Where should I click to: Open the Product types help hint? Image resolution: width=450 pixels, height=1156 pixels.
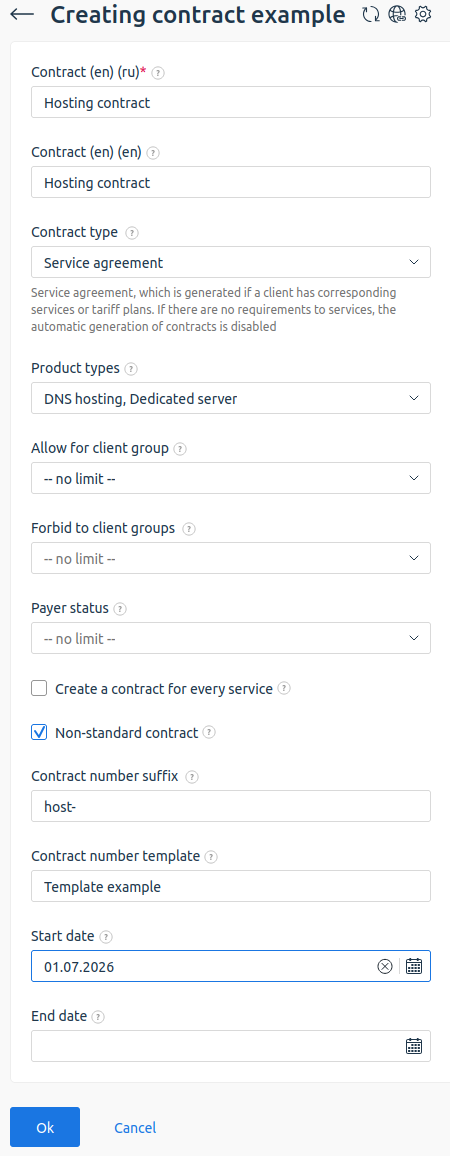(x=131, y=368)
